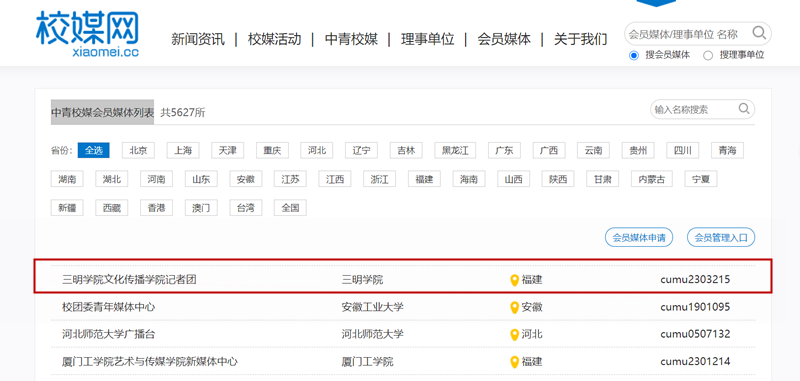Filter by 浙江 province
Image resolution: width=800 pixels, height=381 pixels.
(x=380, y=179)
